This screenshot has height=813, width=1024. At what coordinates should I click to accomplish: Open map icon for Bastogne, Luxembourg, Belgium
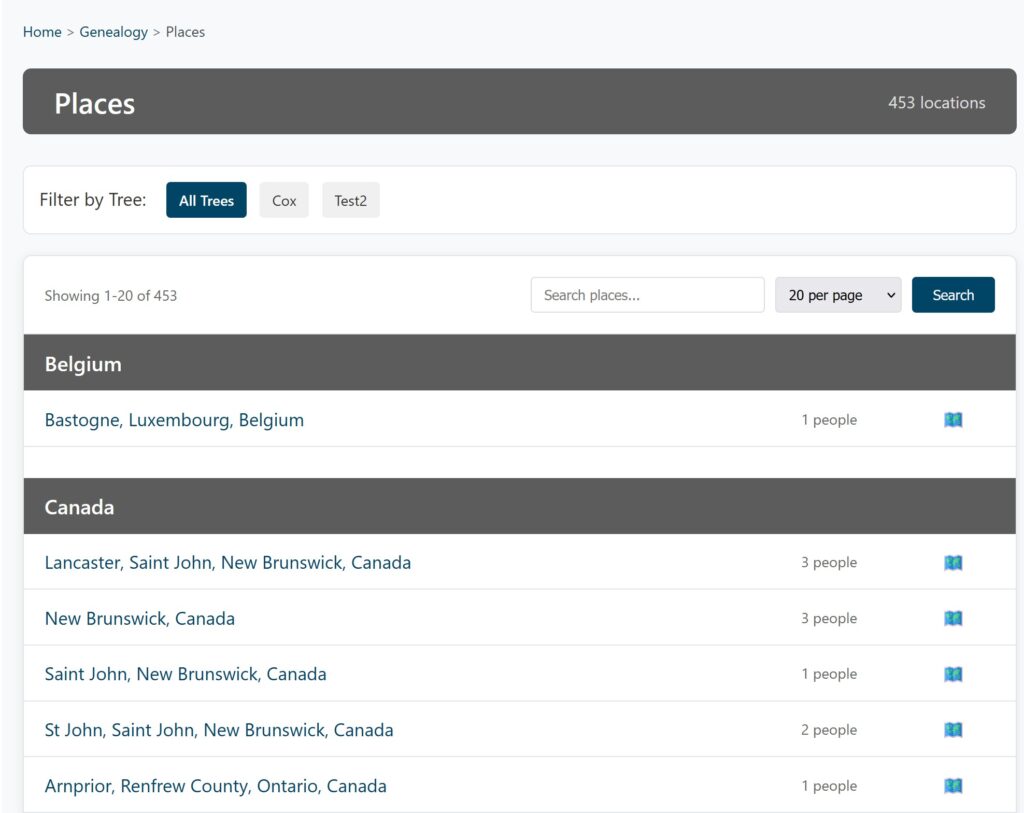953,420
